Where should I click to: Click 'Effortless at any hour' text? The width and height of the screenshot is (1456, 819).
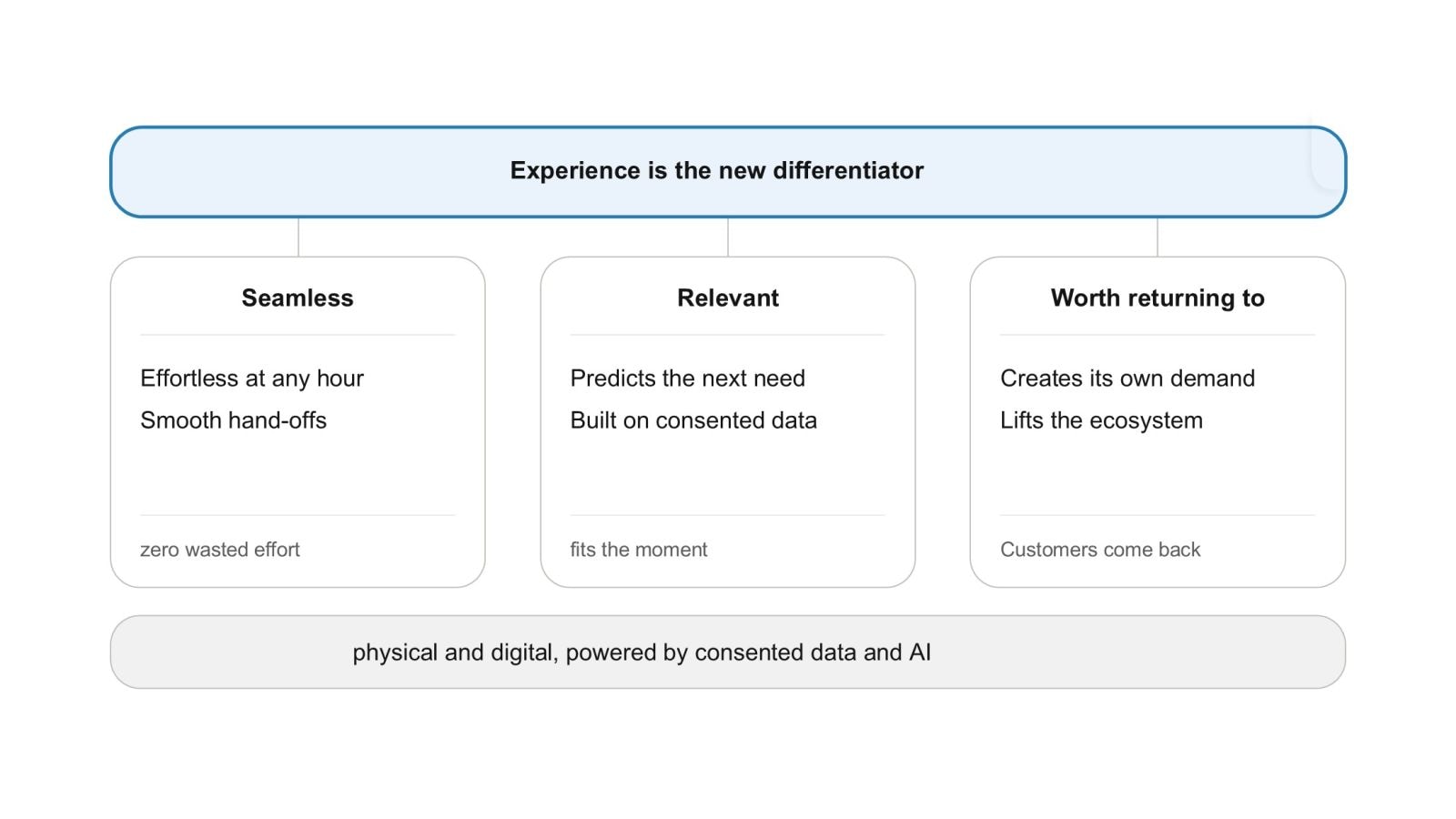(252, 379)
